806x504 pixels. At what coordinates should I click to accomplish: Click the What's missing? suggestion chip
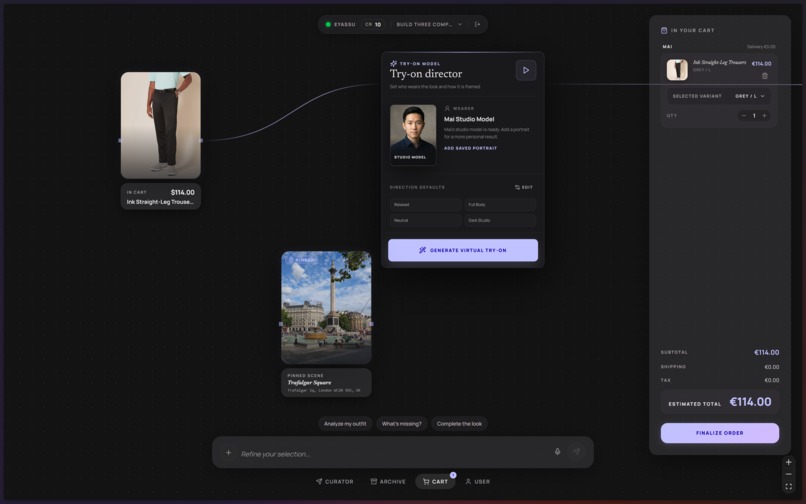click(x=401, y=424)
